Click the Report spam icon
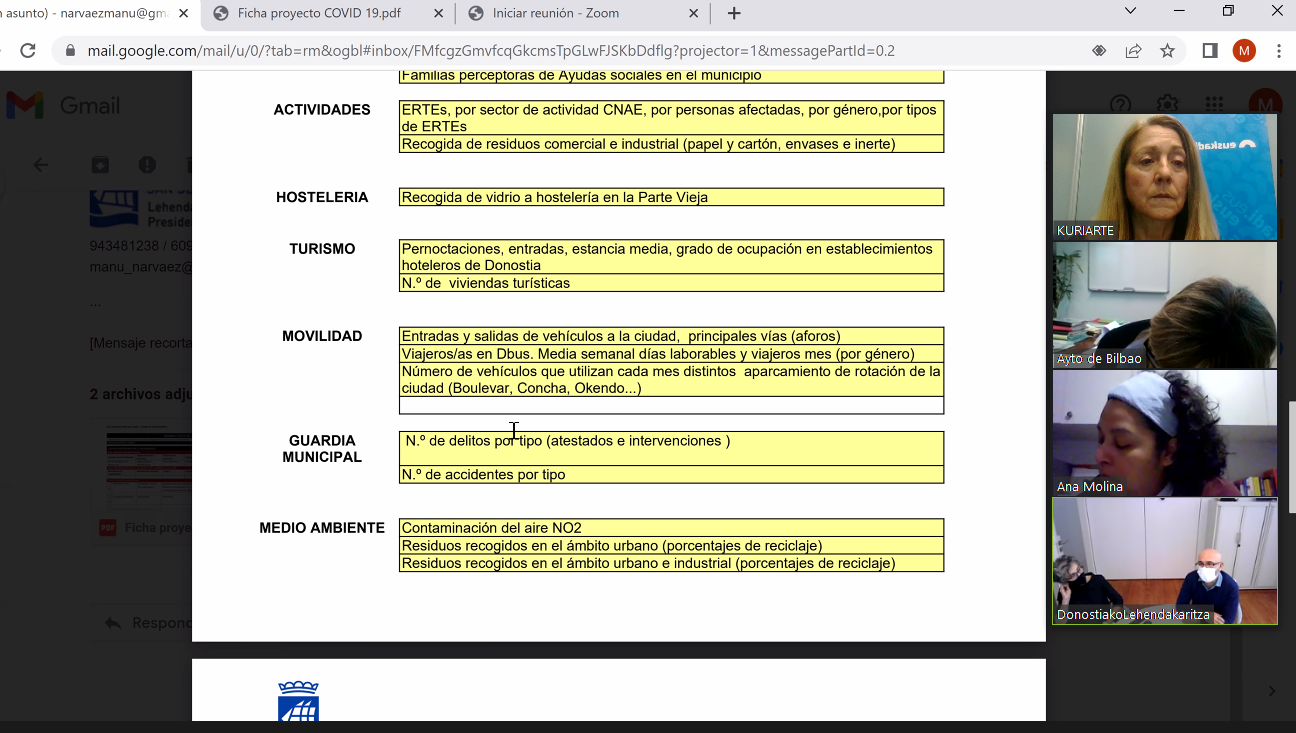1296x733 pixels. pyautogui.click(x=147, y=165)
